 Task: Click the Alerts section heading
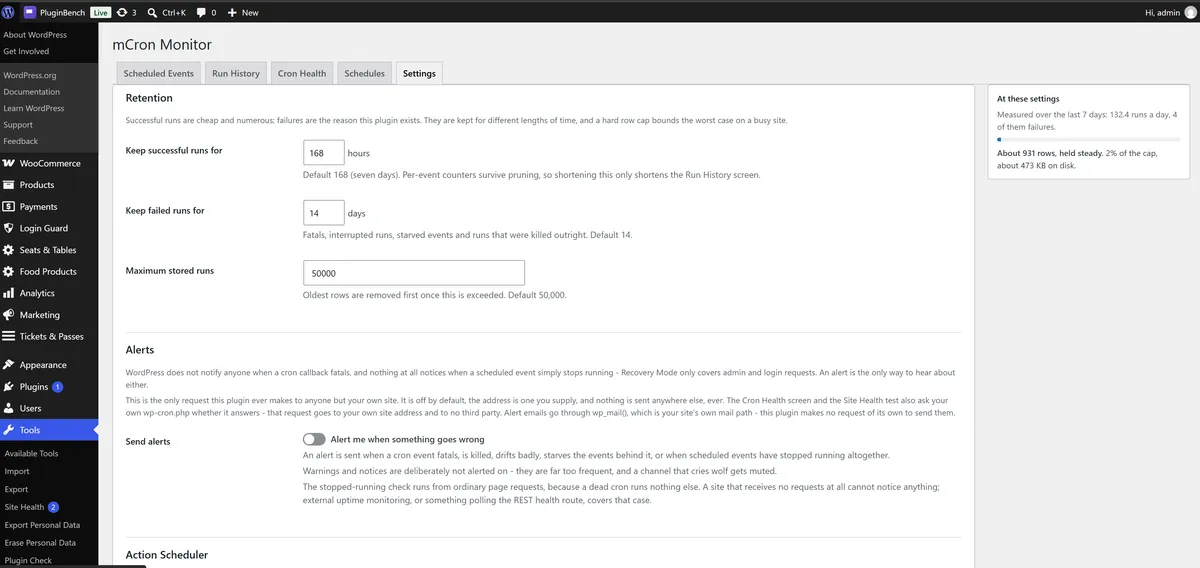point(140,350)
